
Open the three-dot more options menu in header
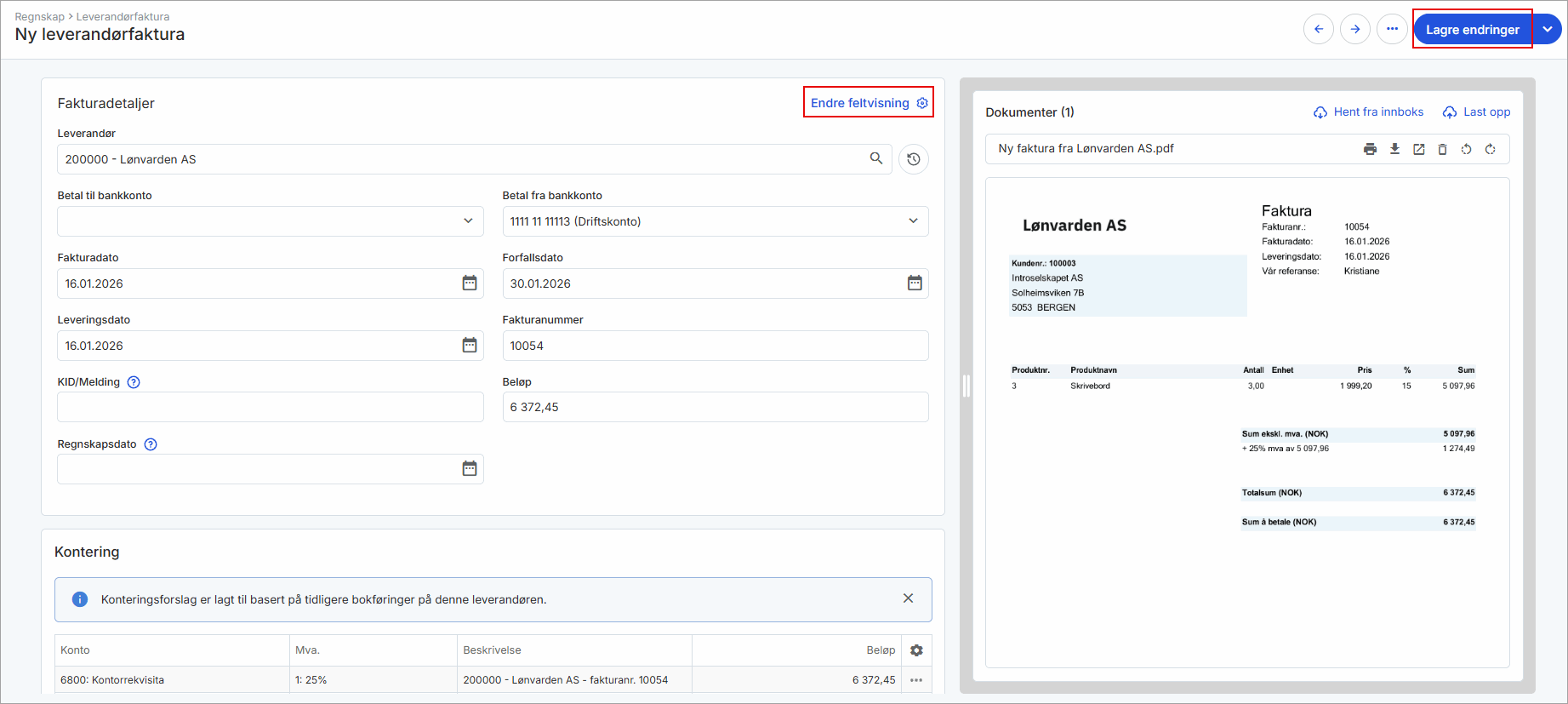pos(1392,29)
